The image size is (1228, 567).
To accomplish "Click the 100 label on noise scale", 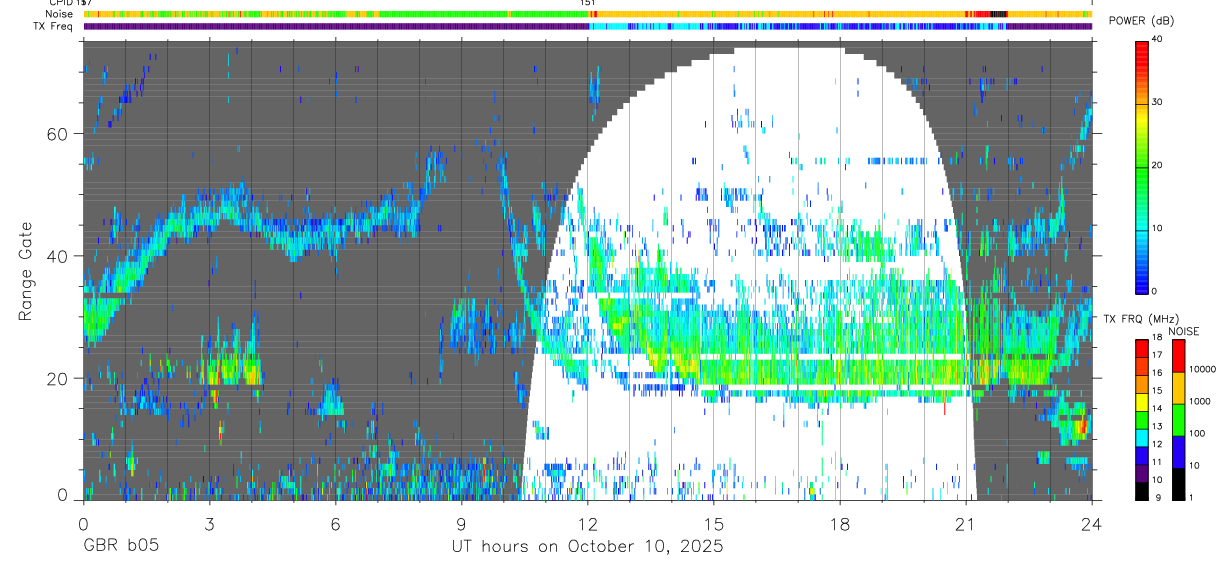I will (1197, 433).
